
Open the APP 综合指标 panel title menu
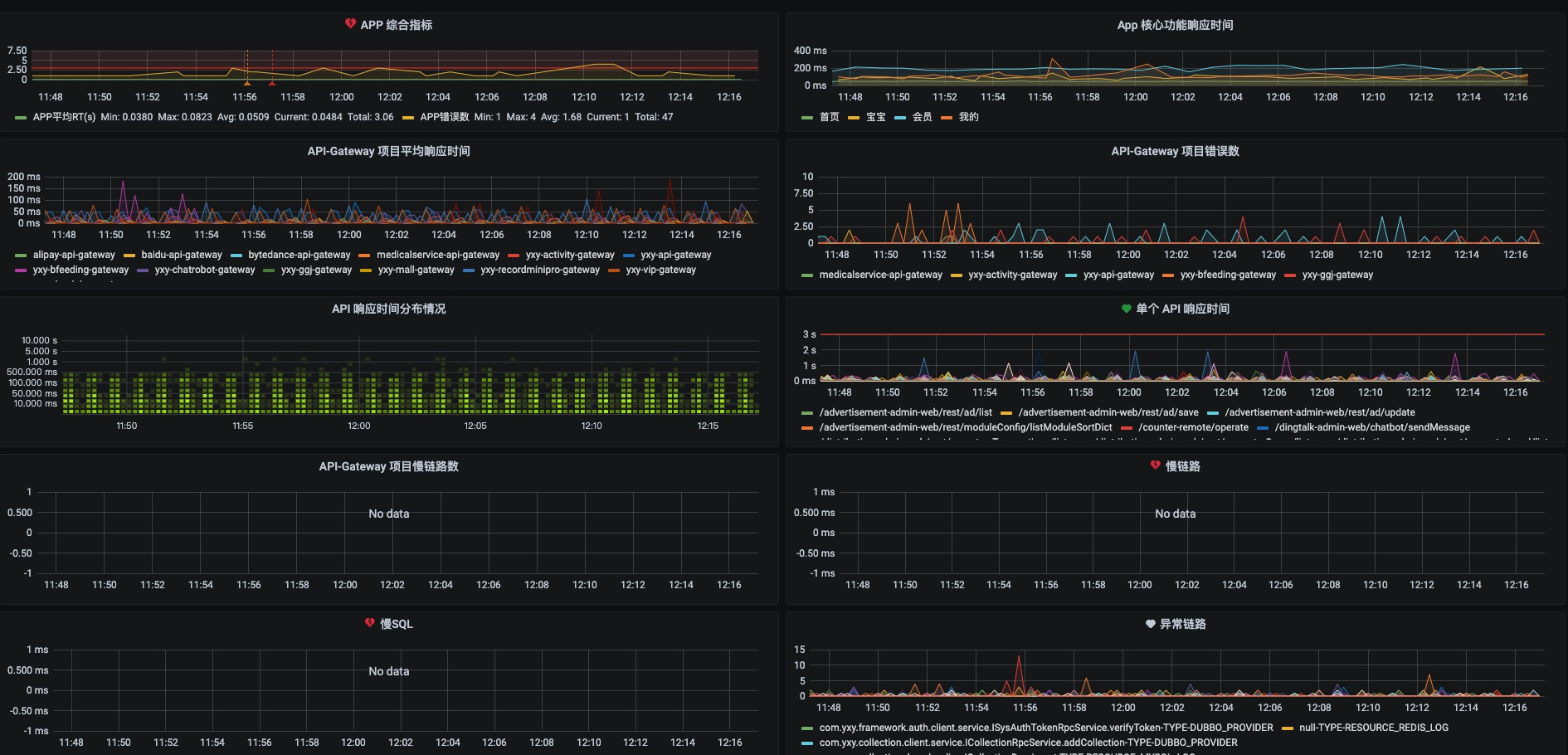pos(396,25)
